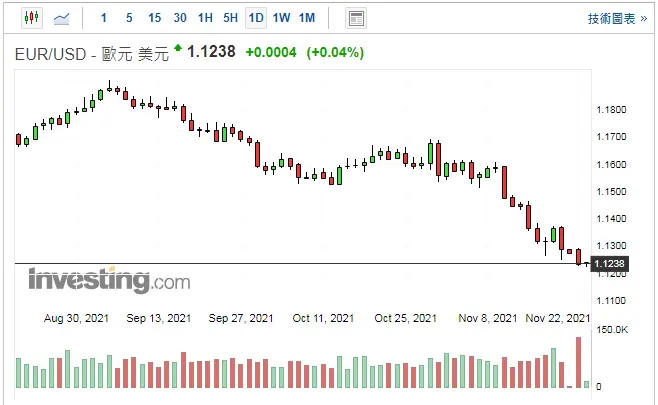Switch to the line chart icon
658x405 pixels.
pos(61,18)
